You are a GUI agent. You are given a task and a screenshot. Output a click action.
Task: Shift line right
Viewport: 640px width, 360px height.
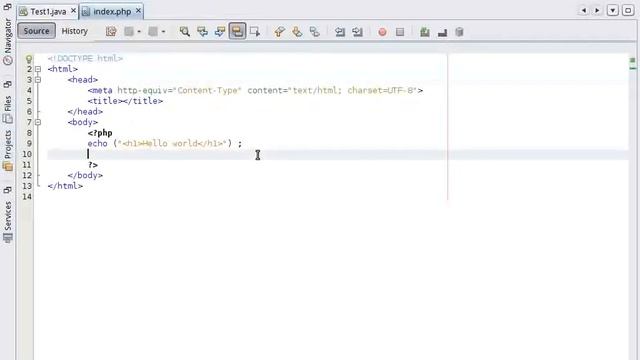pos(357,31)
